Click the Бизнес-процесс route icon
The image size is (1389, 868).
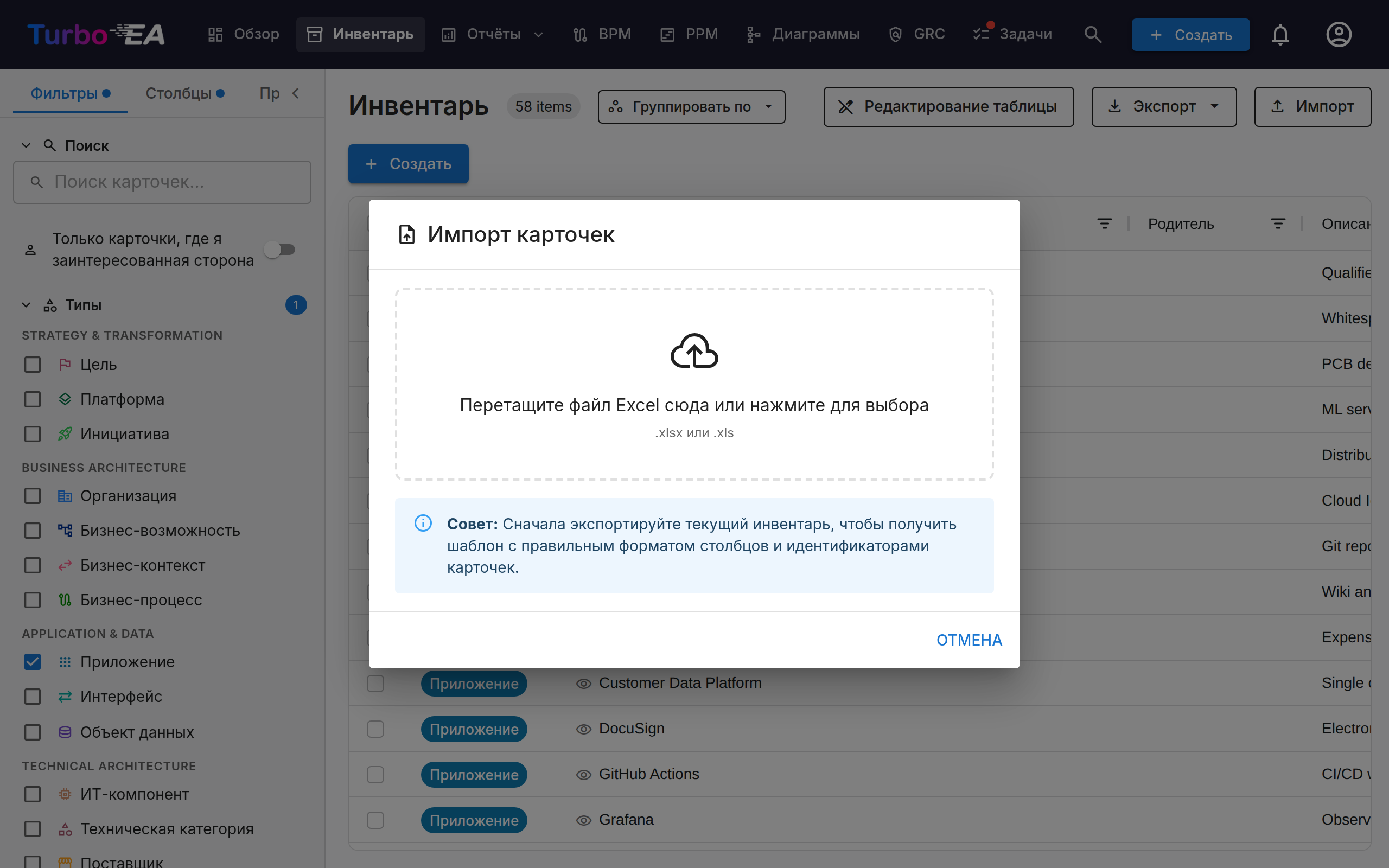65,600
